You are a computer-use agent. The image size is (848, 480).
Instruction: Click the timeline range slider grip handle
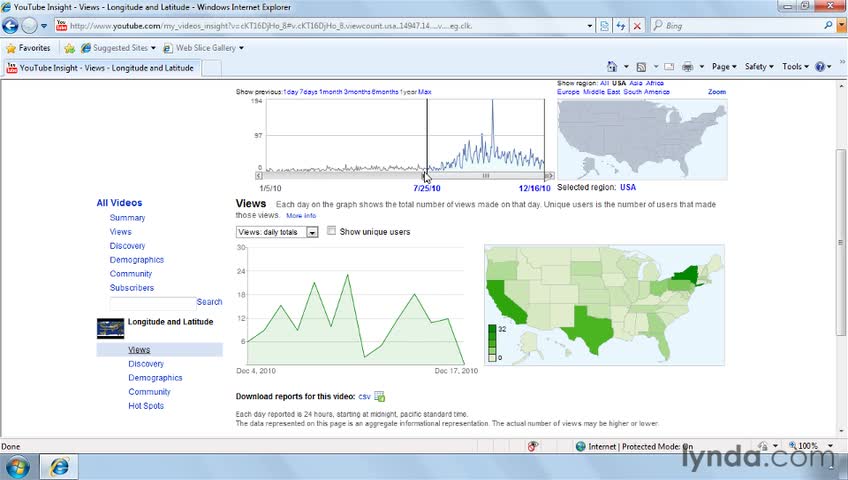(x=486, y=176)
